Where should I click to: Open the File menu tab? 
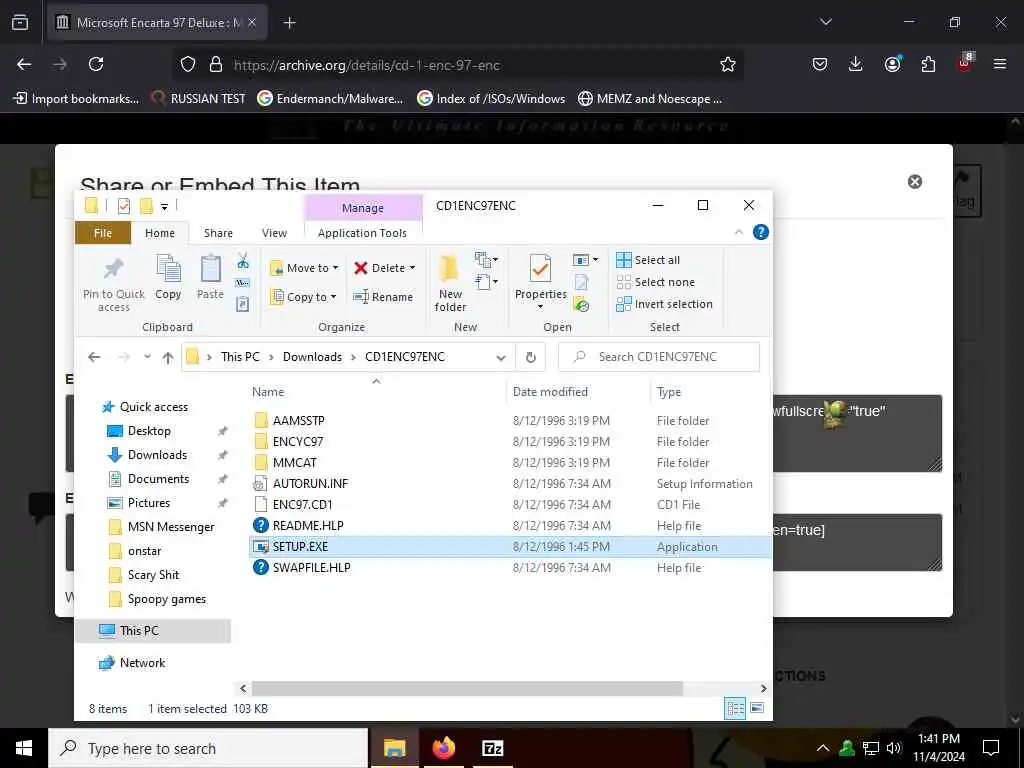(103, 233)
